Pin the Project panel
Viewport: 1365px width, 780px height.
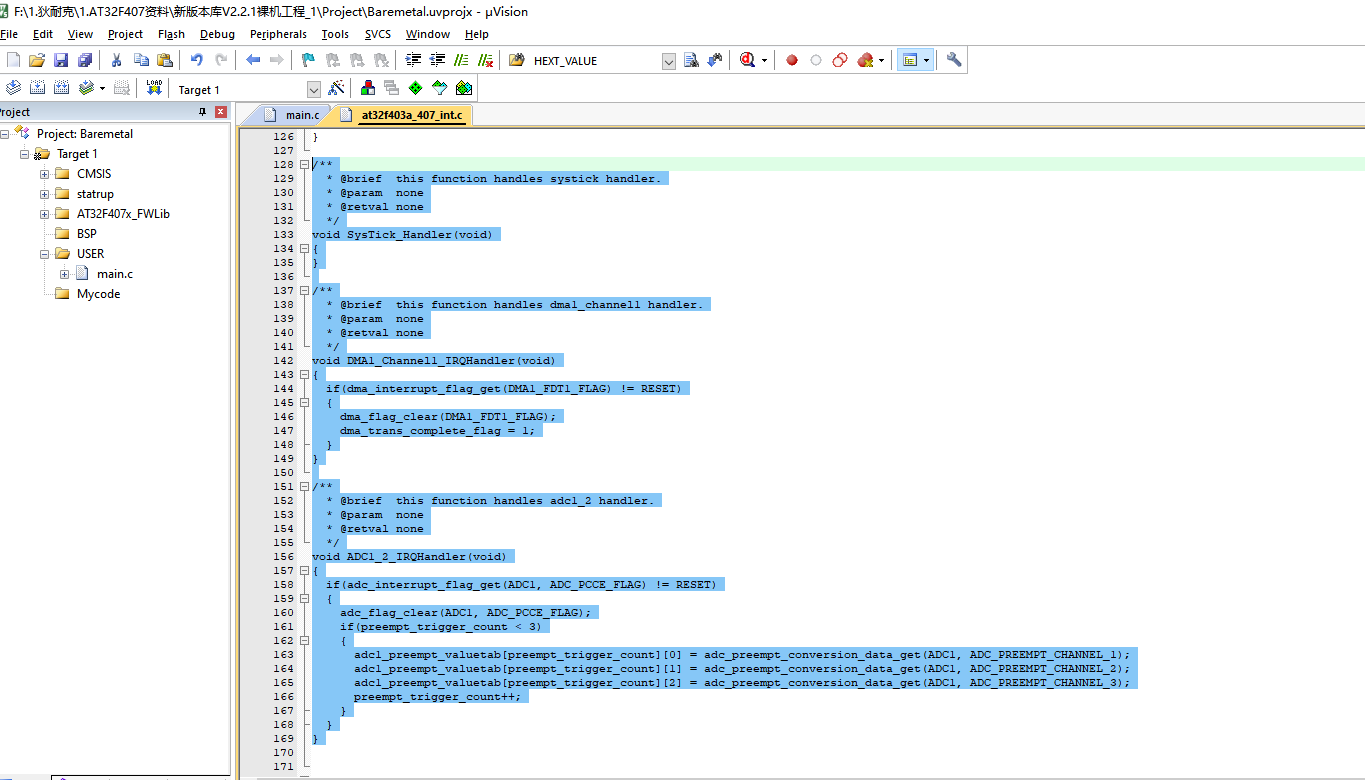tap(203, 112)
